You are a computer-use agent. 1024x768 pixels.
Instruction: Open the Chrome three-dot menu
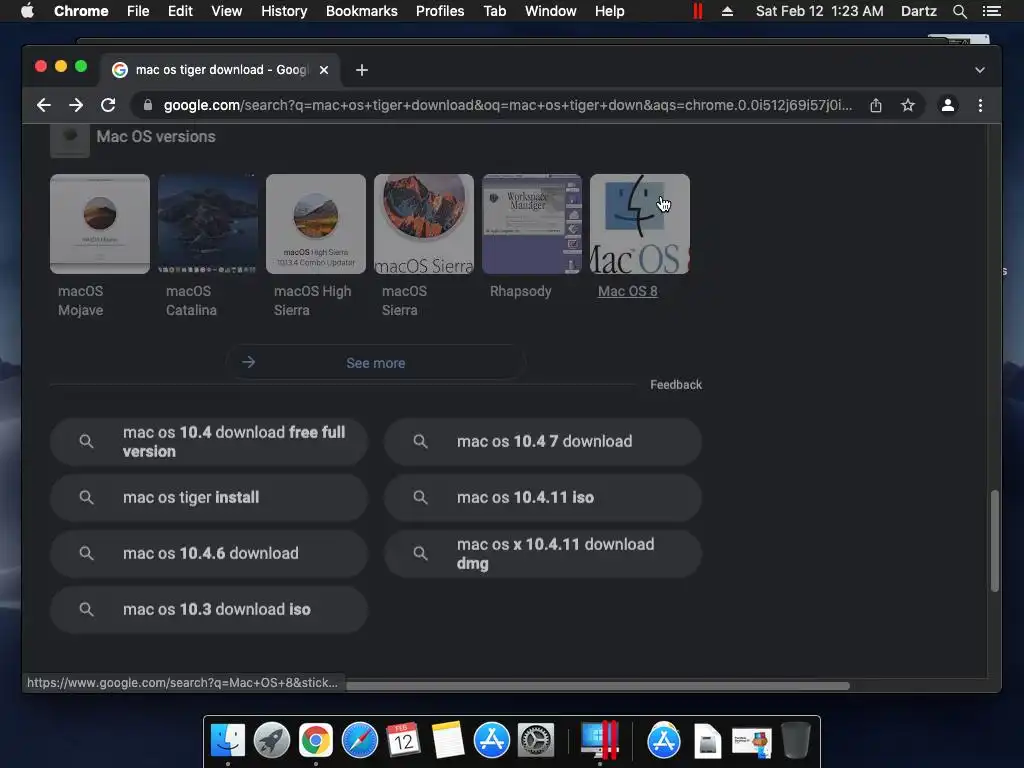[980, 105]
